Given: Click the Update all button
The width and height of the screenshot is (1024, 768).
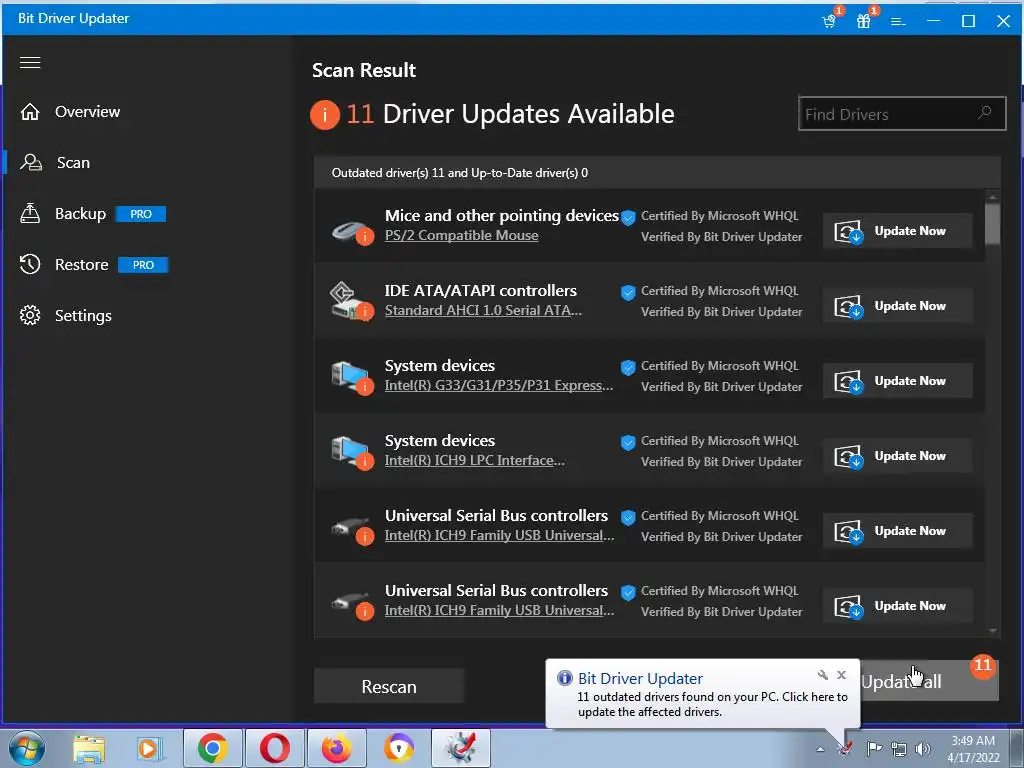Looking at the screenshot, I should tap(929, 682).
